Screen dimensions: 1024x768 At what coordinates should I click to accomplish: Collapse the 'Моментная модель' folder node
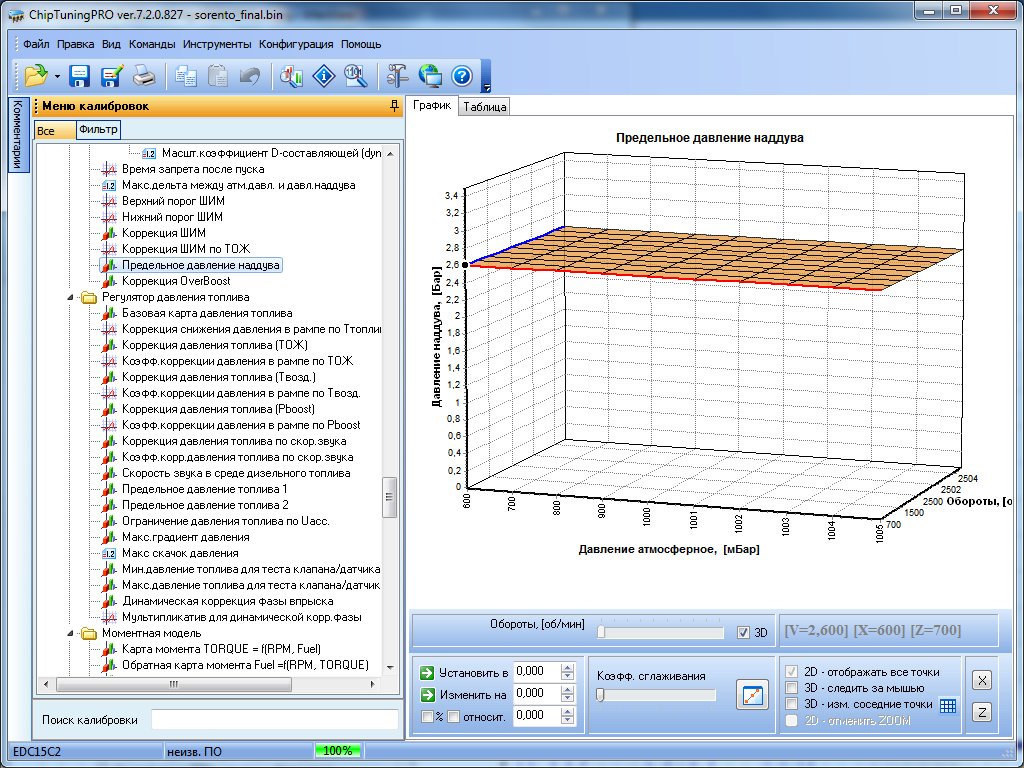tap(72, 633)
